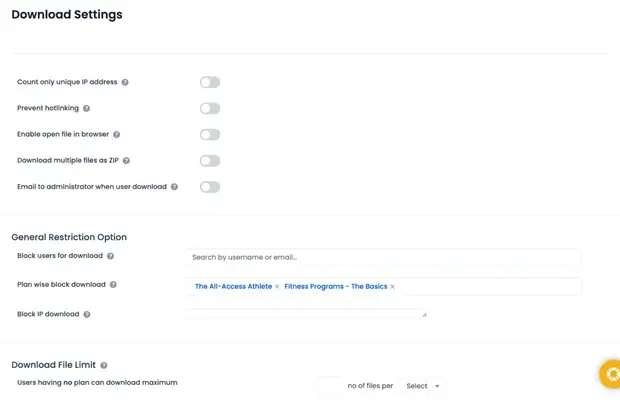
Task: Remove The All-Access Athlete plan tag
Action: tap(277, 286)
